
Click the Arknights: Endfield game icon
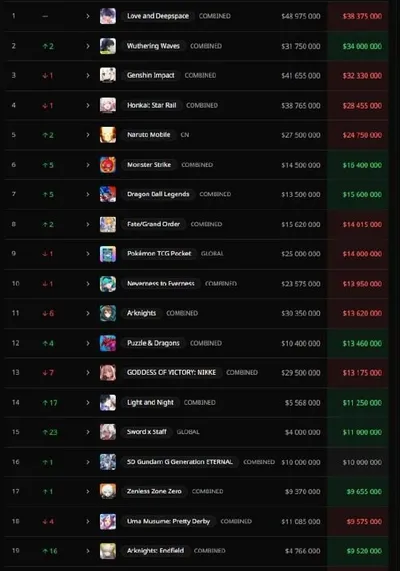tap(108, 551)
